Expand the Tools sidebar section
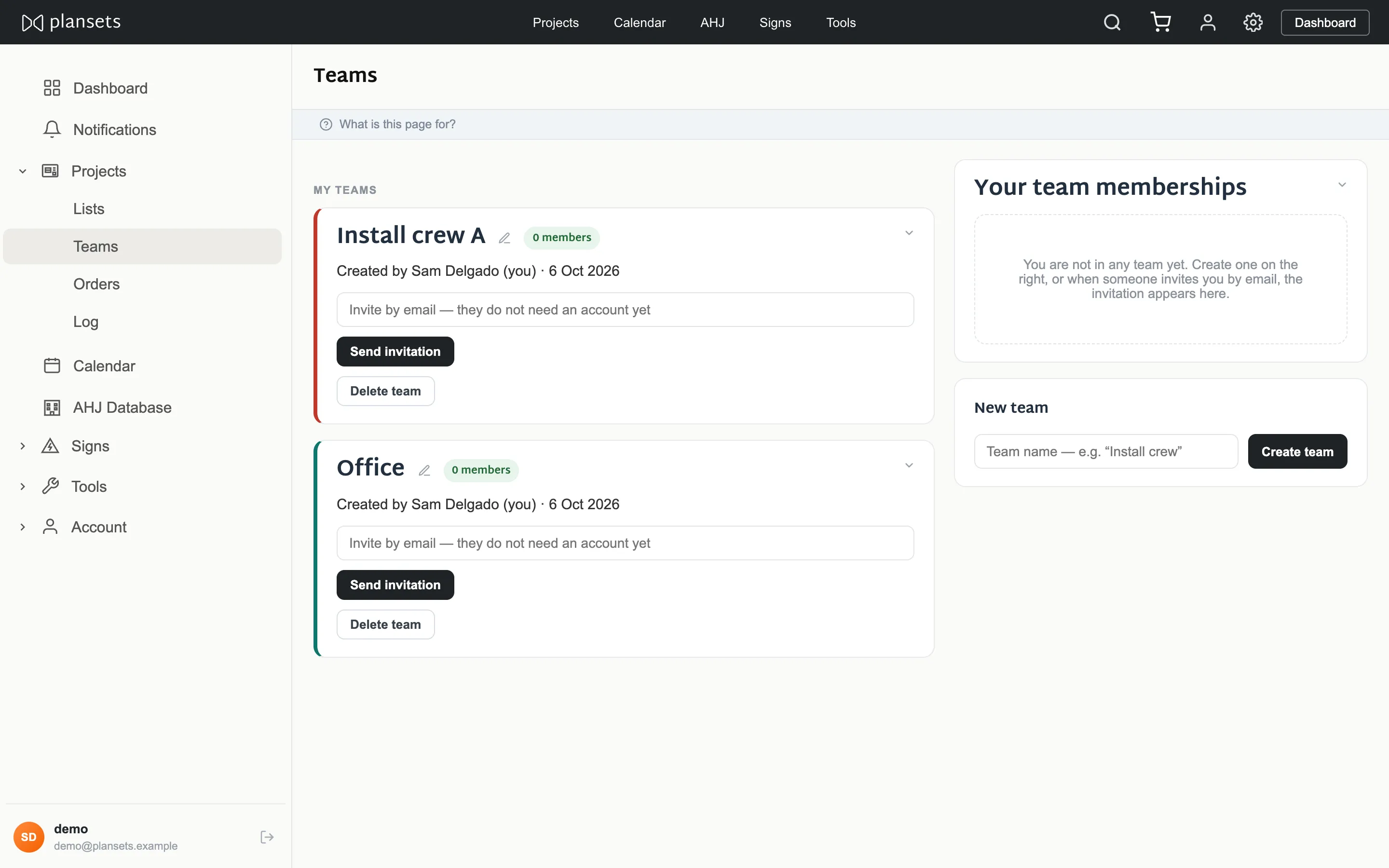The height and width of the screenshot is (868, 1389). (x=22, y=486)
